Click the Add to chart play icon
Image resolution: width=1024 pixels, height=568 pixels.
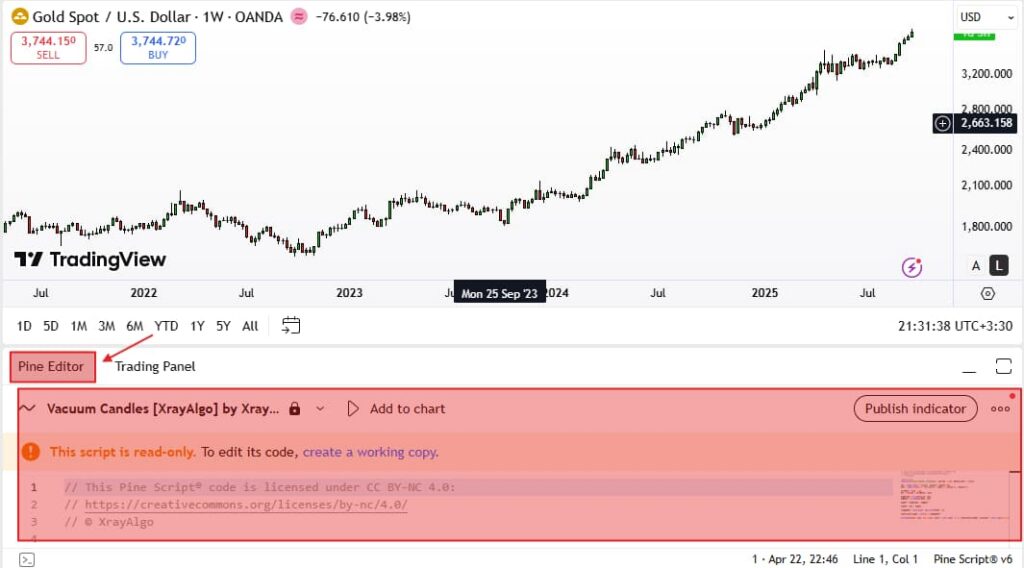pos(353,408)
